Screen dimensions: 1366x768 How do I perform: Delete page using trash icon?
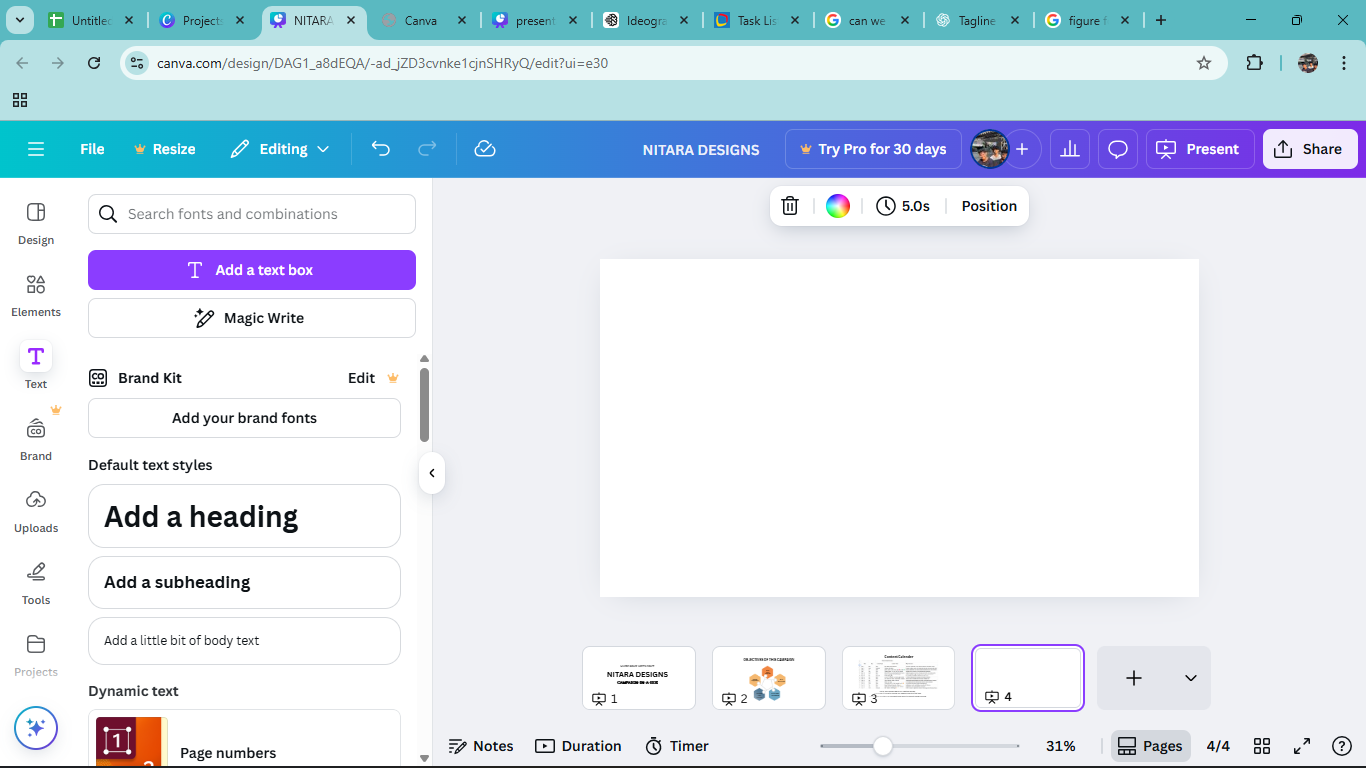pyautogui.click(x=790, y=206)
